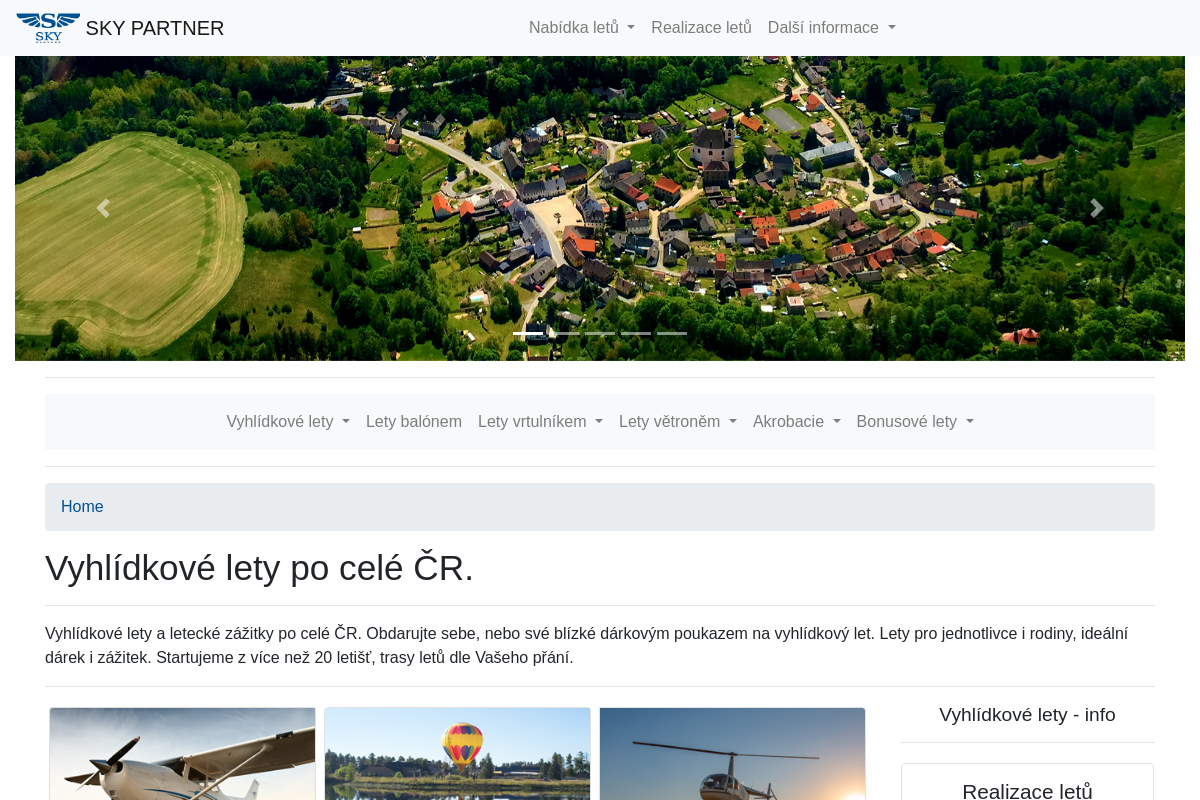Advance to next carousel slide

click(1097, 207)
